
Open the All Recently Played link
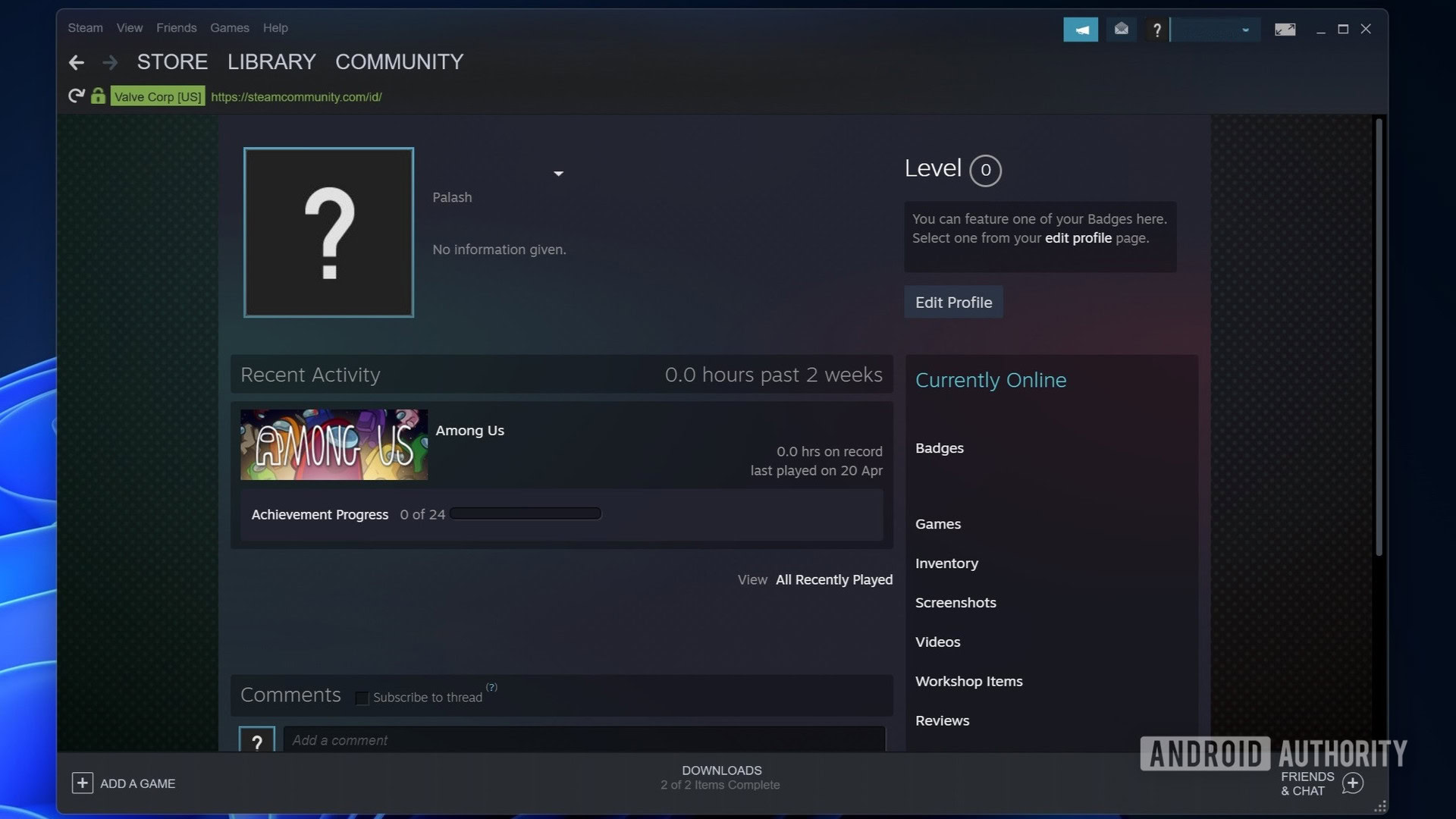(x=833, y=579)
